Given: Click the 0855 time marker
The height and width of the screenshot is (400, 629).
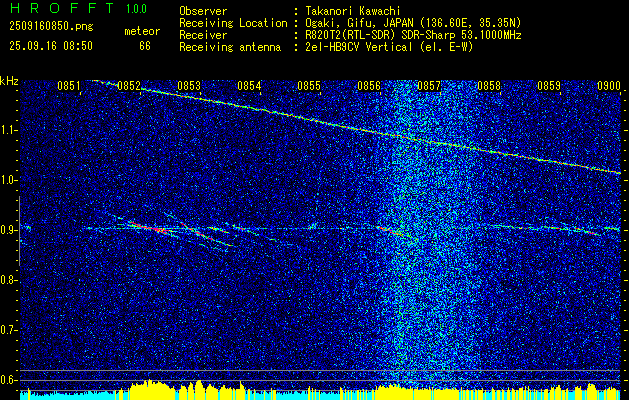Looking at the screenshot, I should click(x=309, y=86).
